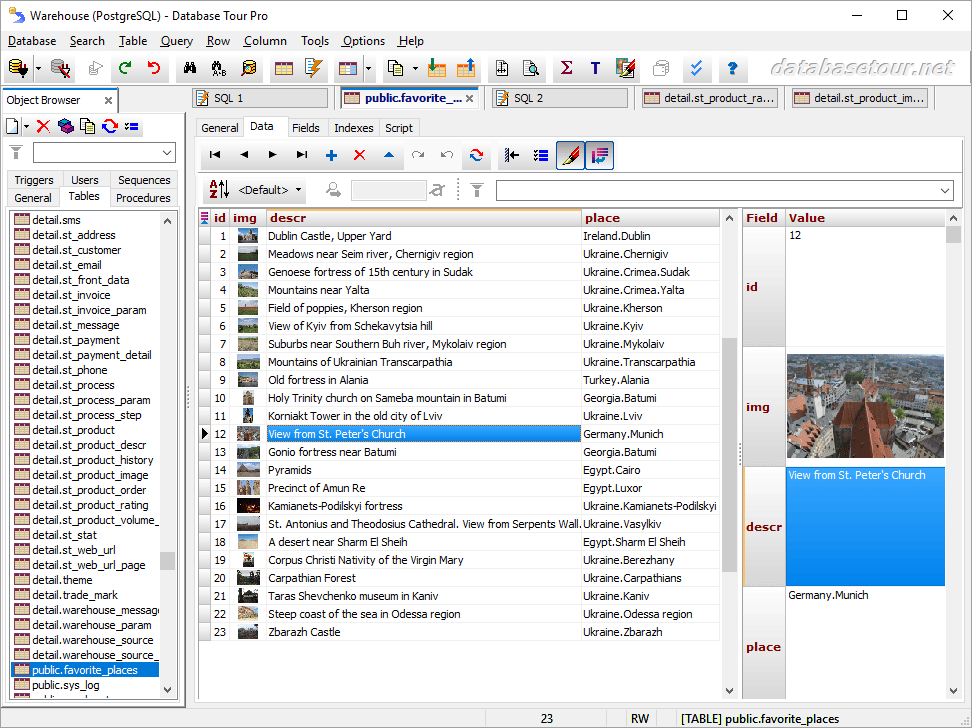This screenshot has width=972, height=728.
Task: Toggle the record view panel button
Action: click(x=600, y=155)
